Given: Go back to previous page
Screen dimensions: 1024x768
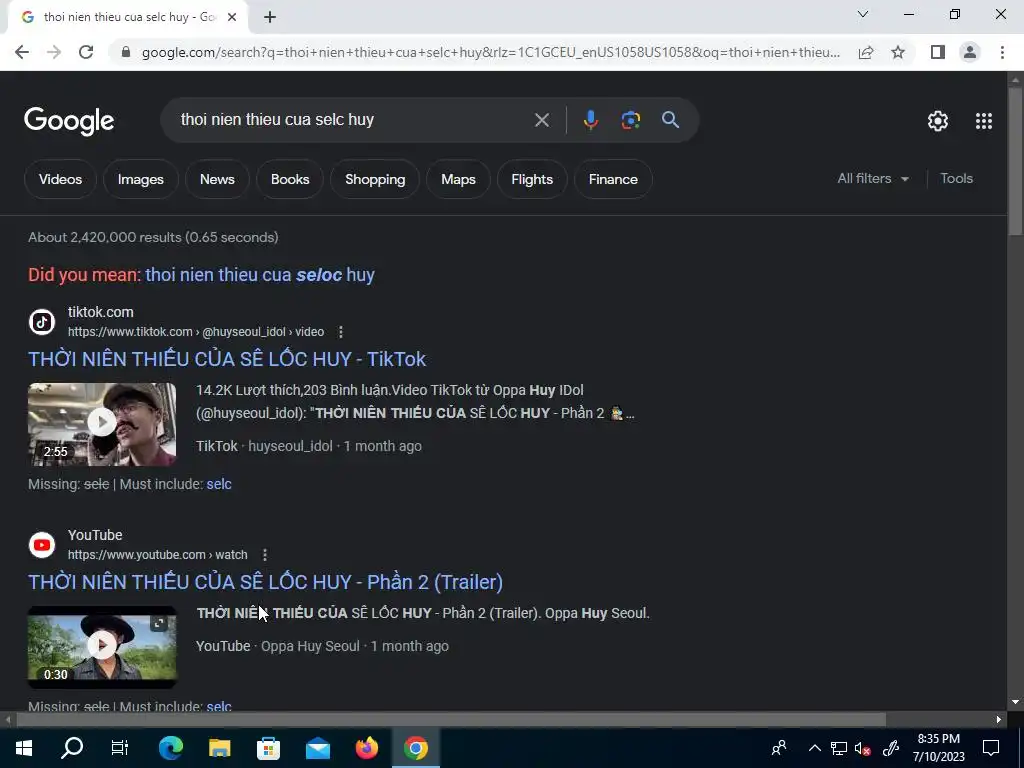Looking at the screenshot, I should pos(22,52).
